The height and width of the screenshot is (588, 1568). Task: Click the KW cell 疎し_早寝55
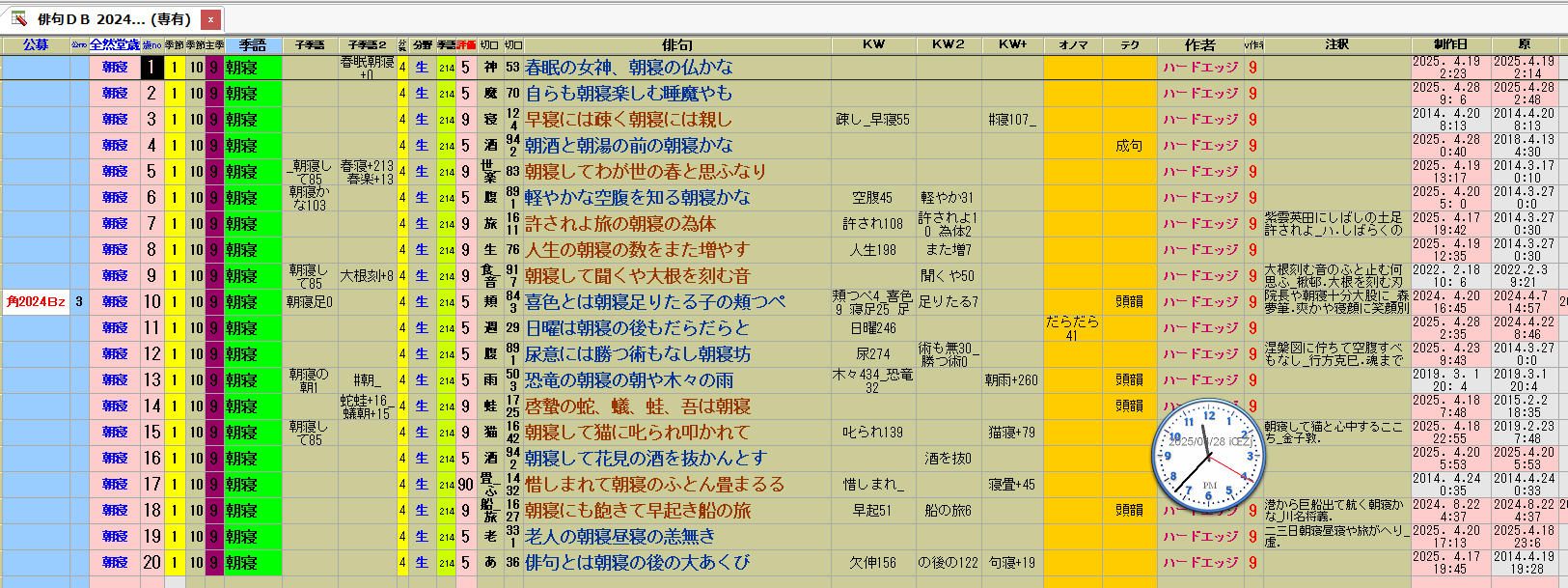point(872,120)
